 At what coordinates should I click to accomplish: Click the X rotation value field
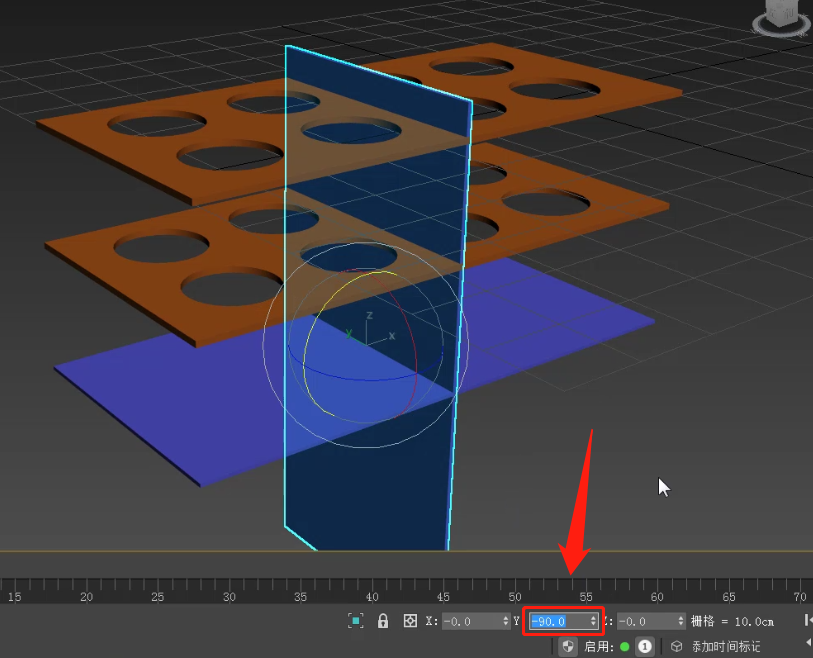click(470, 621)
